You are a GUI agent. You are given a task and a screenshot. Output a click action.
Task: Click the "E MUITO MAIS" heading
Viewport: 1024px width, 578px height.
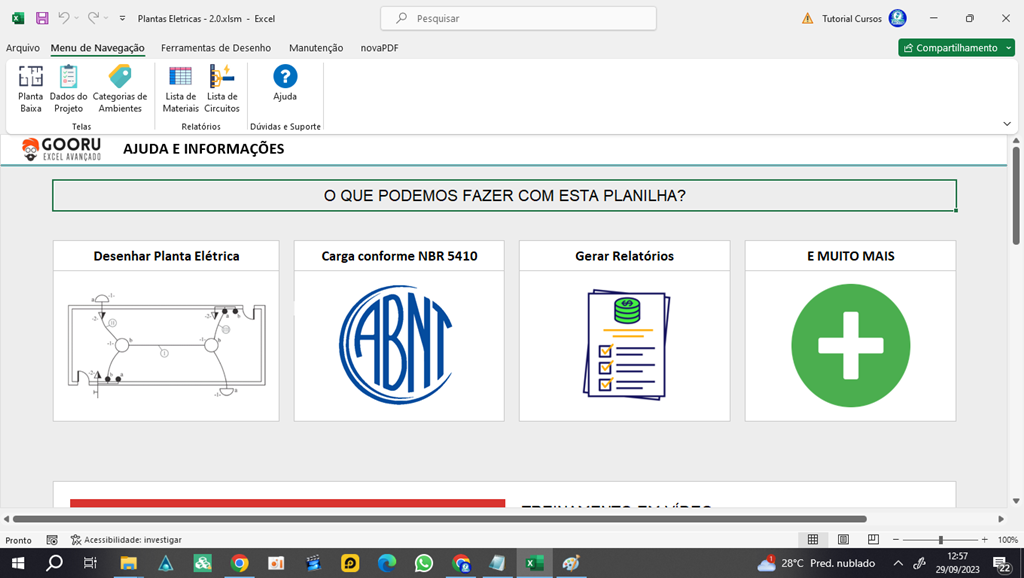coord(851,256)
